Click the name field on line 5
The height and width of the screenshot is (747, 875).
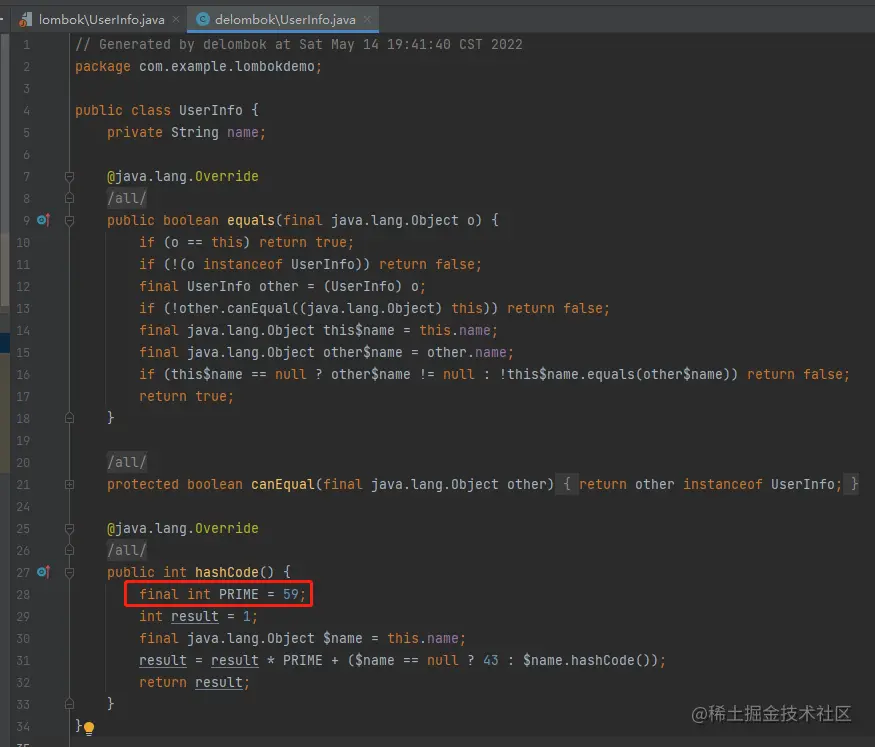(243, 133)
